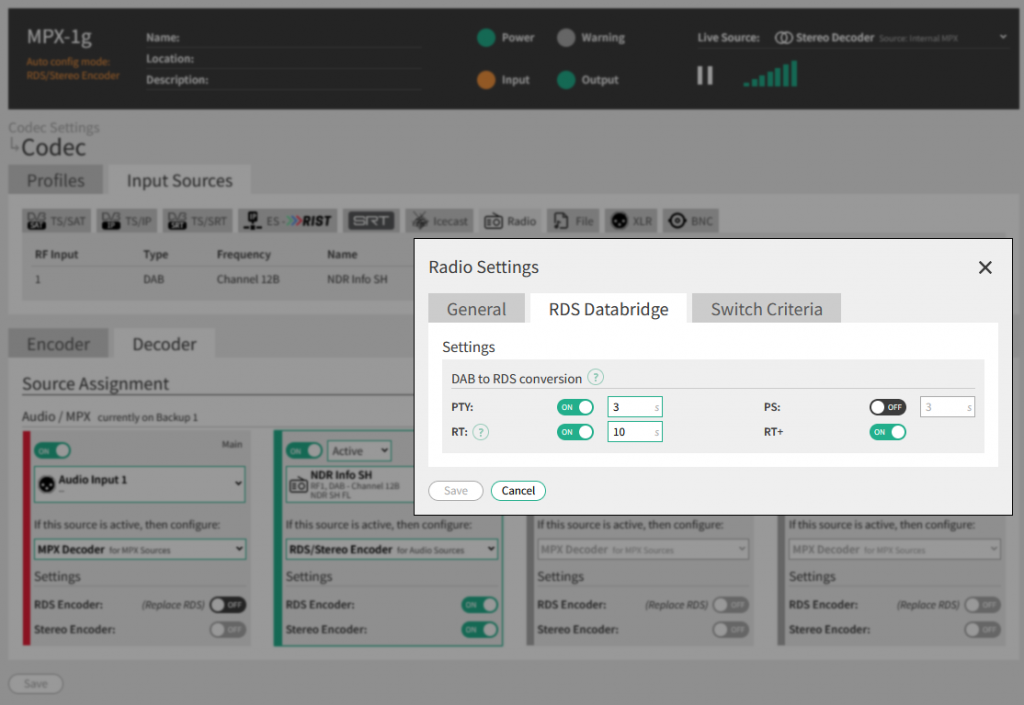
Task: Click the help icon beside DAB to RDS conversion
Action: (596, 378)
